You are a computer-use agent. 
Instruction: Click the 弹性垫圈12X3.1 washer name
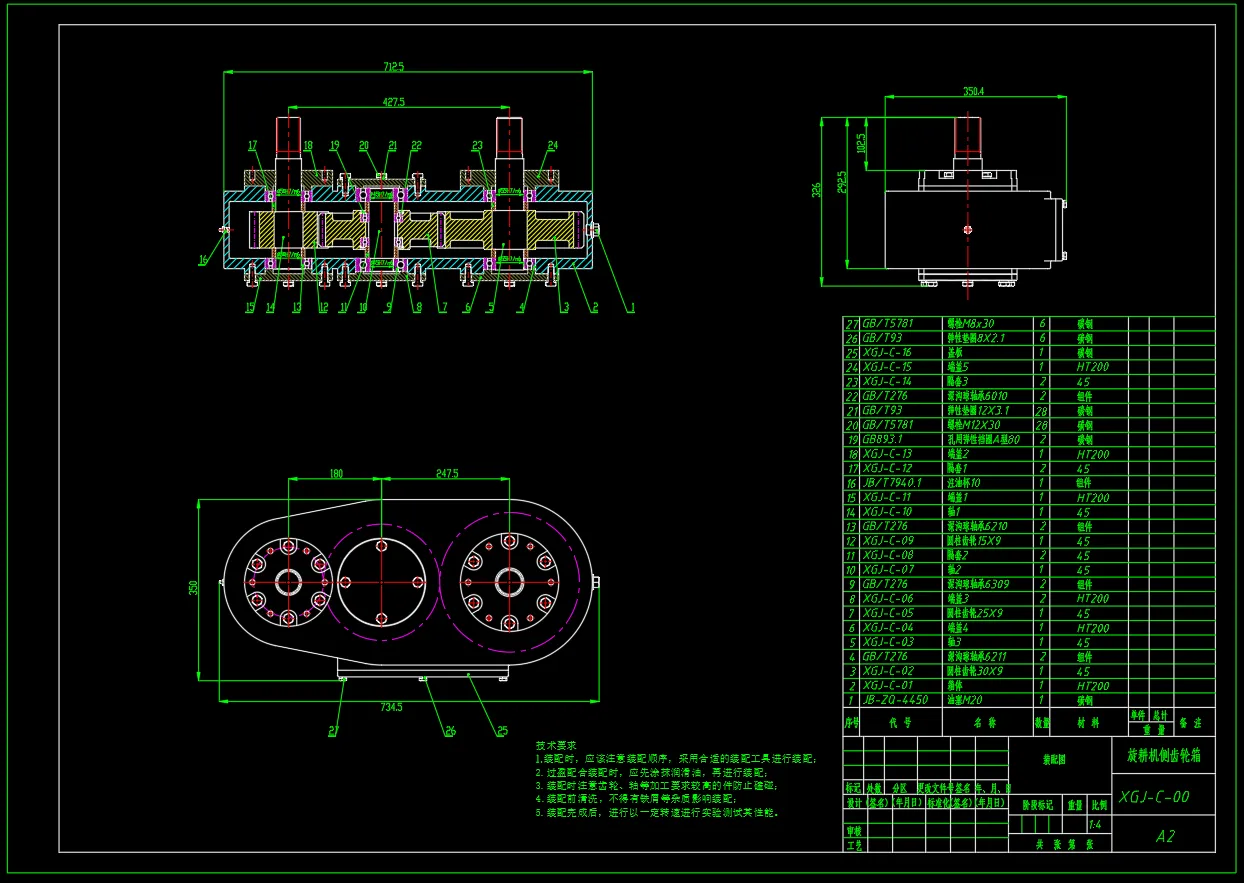click(x=977, y=411)
